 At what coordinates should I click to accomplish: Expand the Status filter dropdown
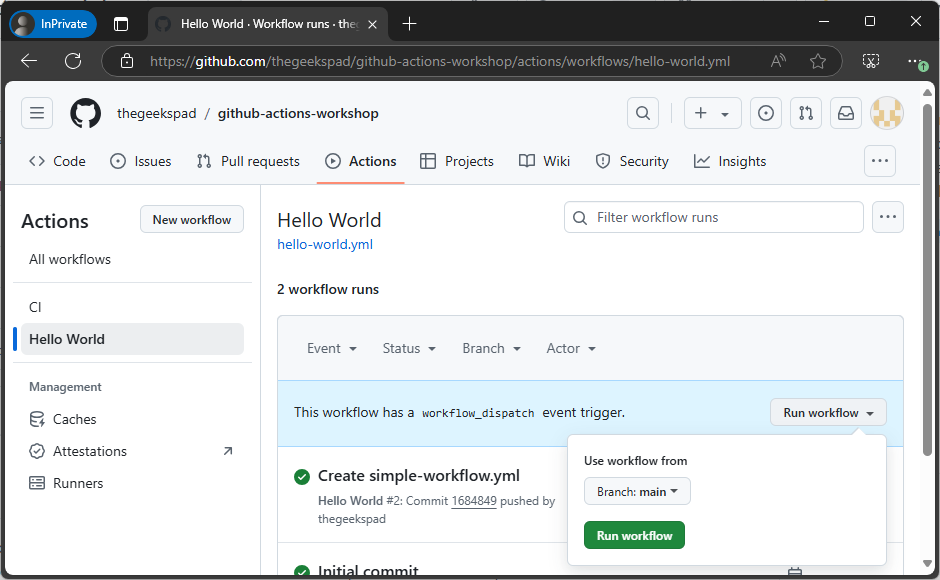(409, 348)
